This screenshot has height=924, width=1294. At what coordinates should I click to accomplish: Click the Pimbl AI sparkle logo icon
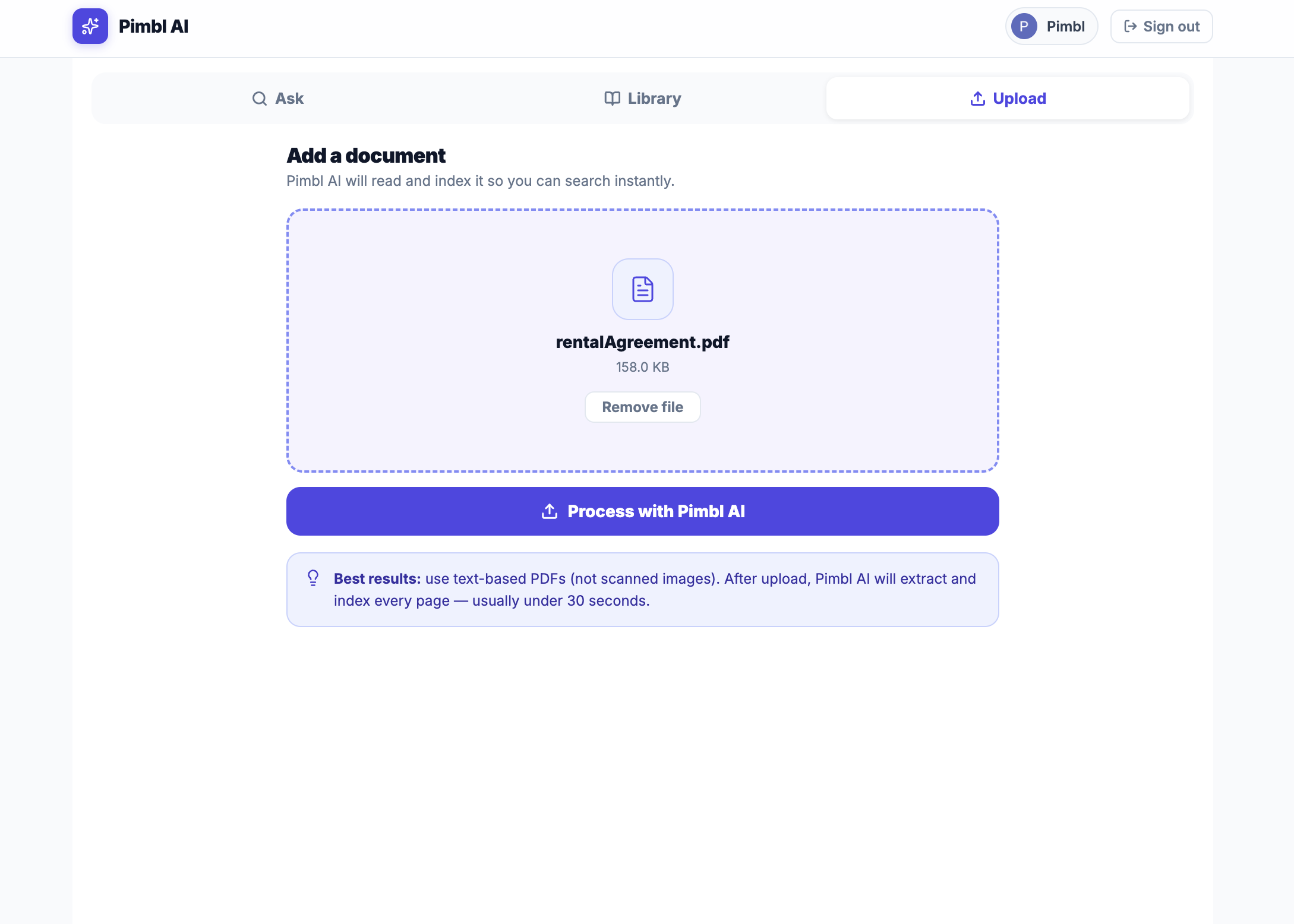click(x=90, y=26)
